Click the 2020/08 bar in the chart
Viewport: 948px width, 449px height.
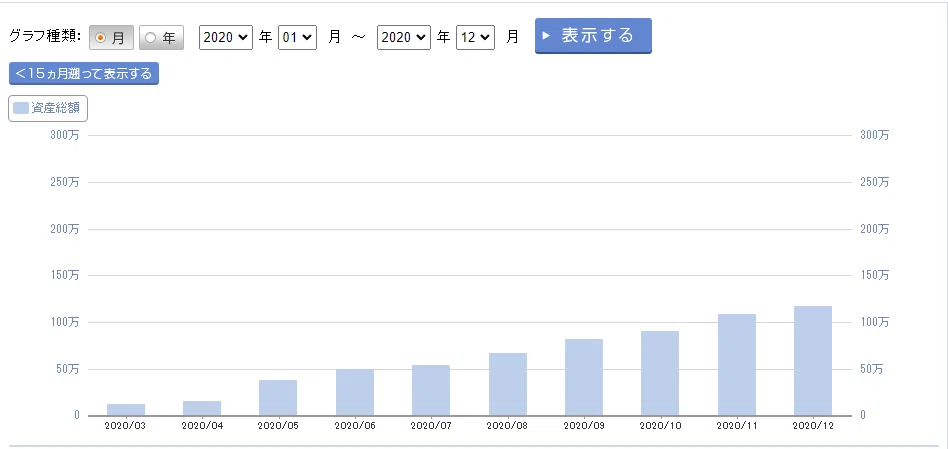click(x=508, y=384)
